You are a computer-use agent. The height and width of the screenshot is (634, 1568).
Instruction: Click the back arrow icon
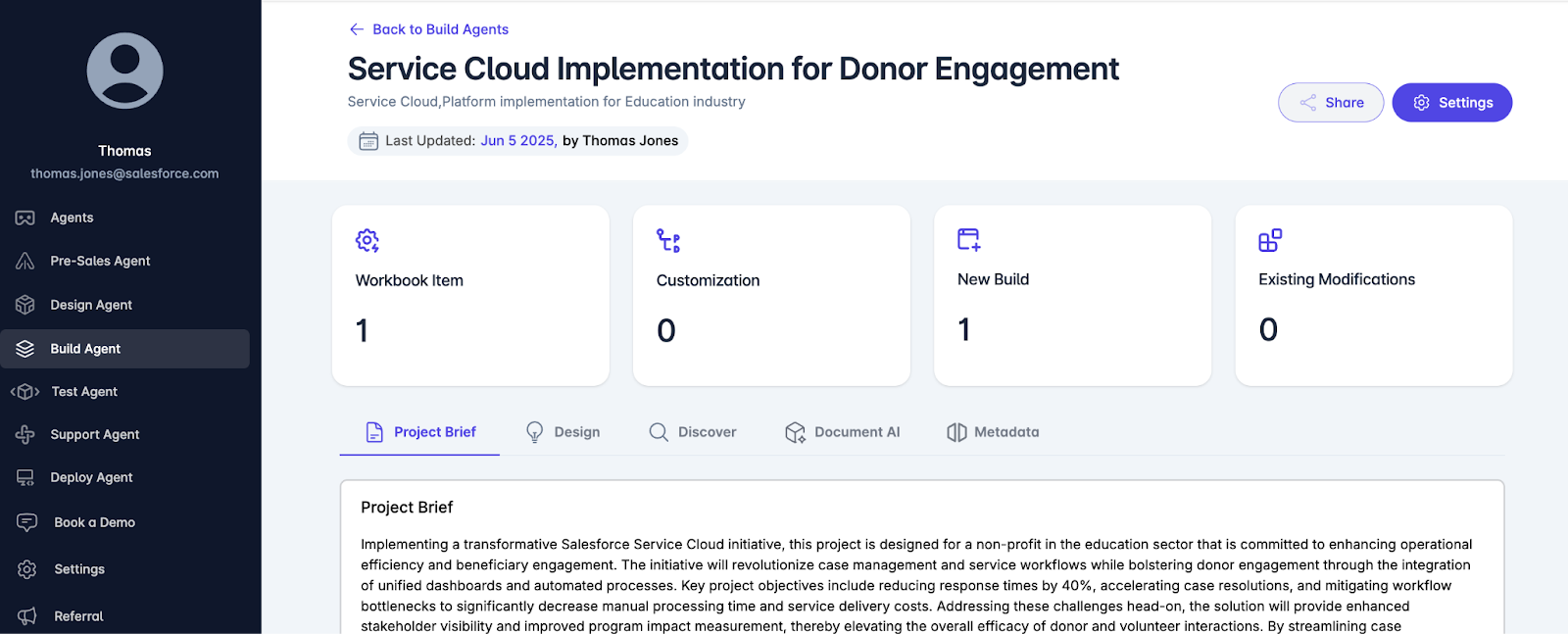357,29
